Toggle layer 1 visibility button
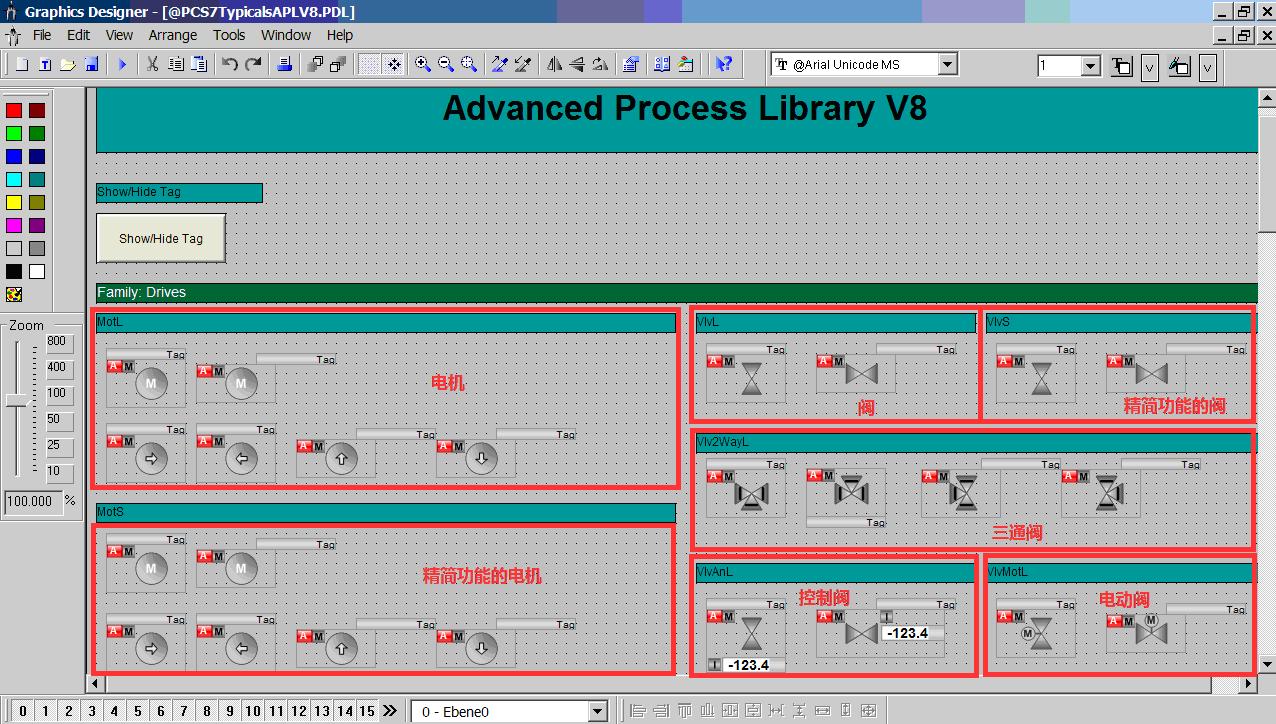The image size is (1276, 724). [x=45, y=711]
